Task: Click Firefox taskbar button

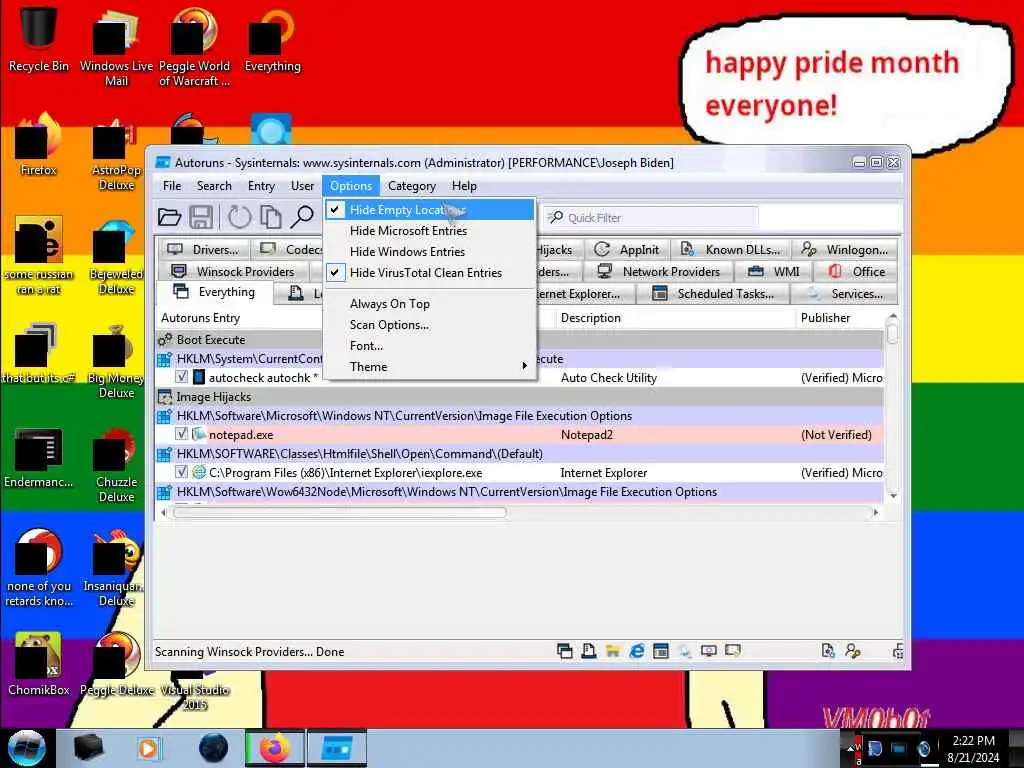Action: (274, 748)
